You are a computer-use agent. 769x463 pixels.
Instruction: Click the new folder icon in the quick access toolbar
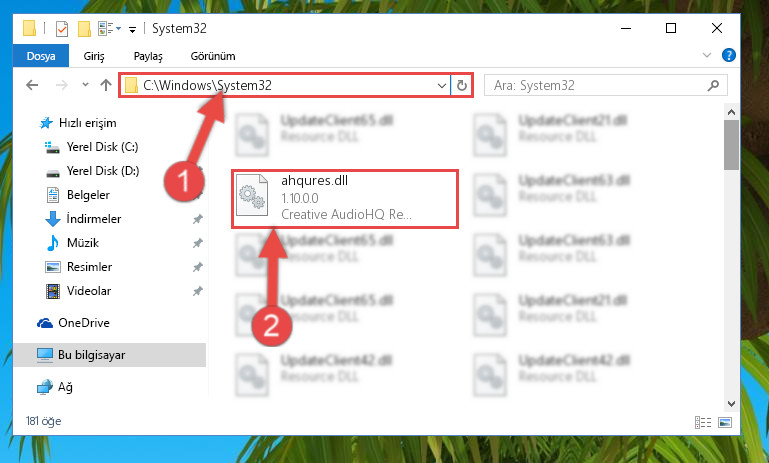(84, 29)
